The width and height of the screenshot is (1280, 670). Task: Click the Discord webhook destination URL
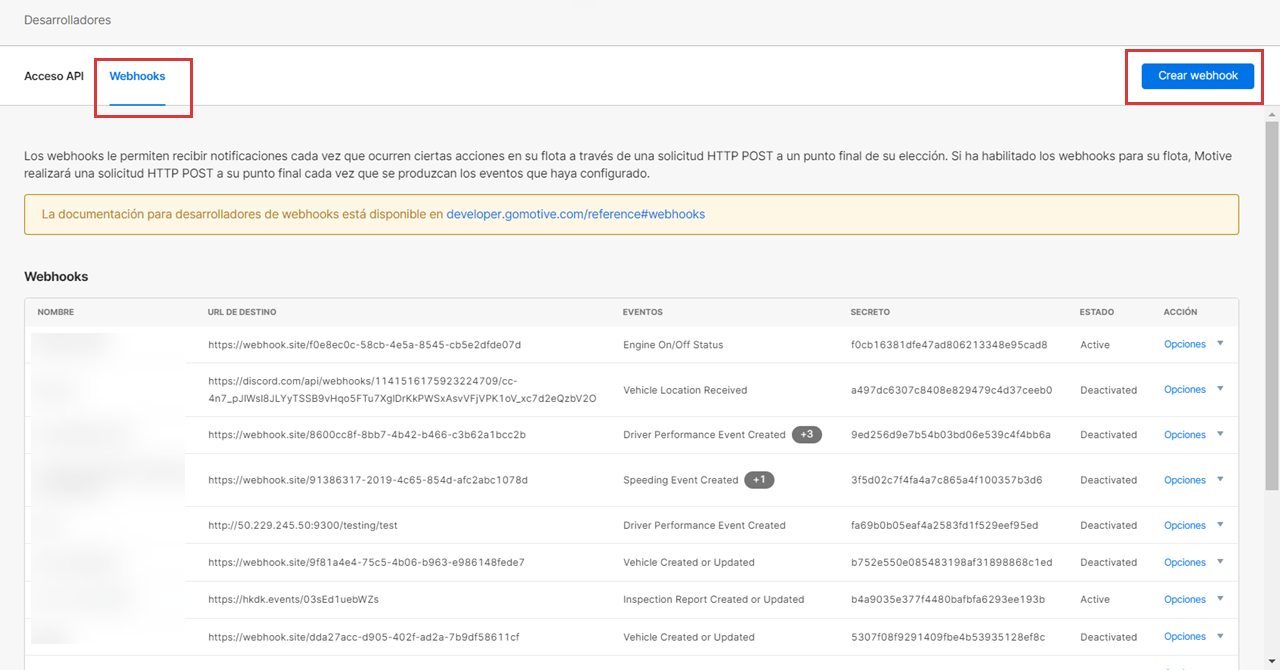pos(402,389)
